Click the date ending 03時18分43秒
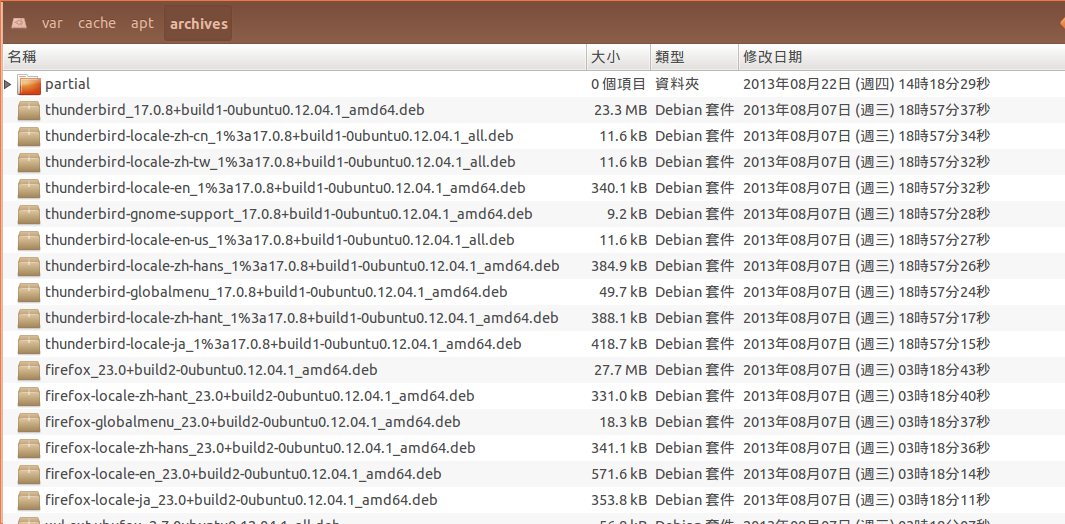 (x=867, y=370)
